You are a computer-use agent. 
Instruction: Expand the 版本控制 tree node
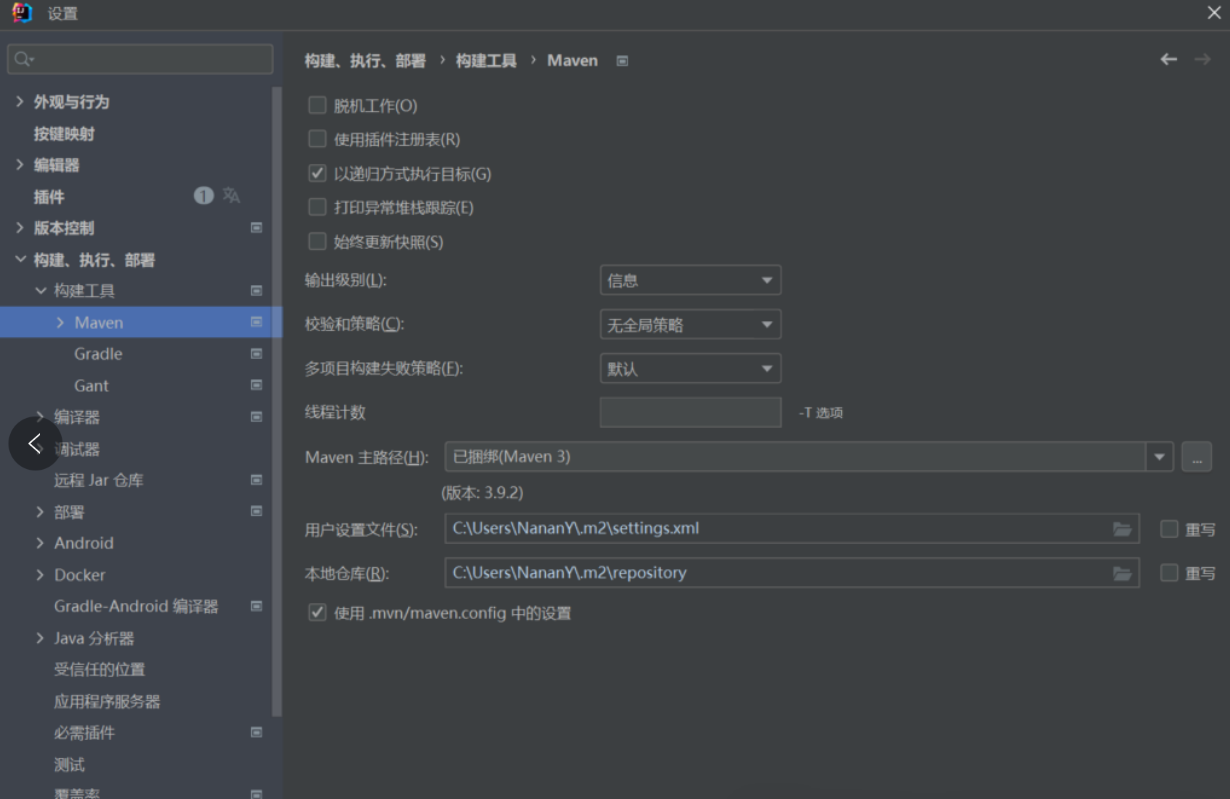point(21,228)
